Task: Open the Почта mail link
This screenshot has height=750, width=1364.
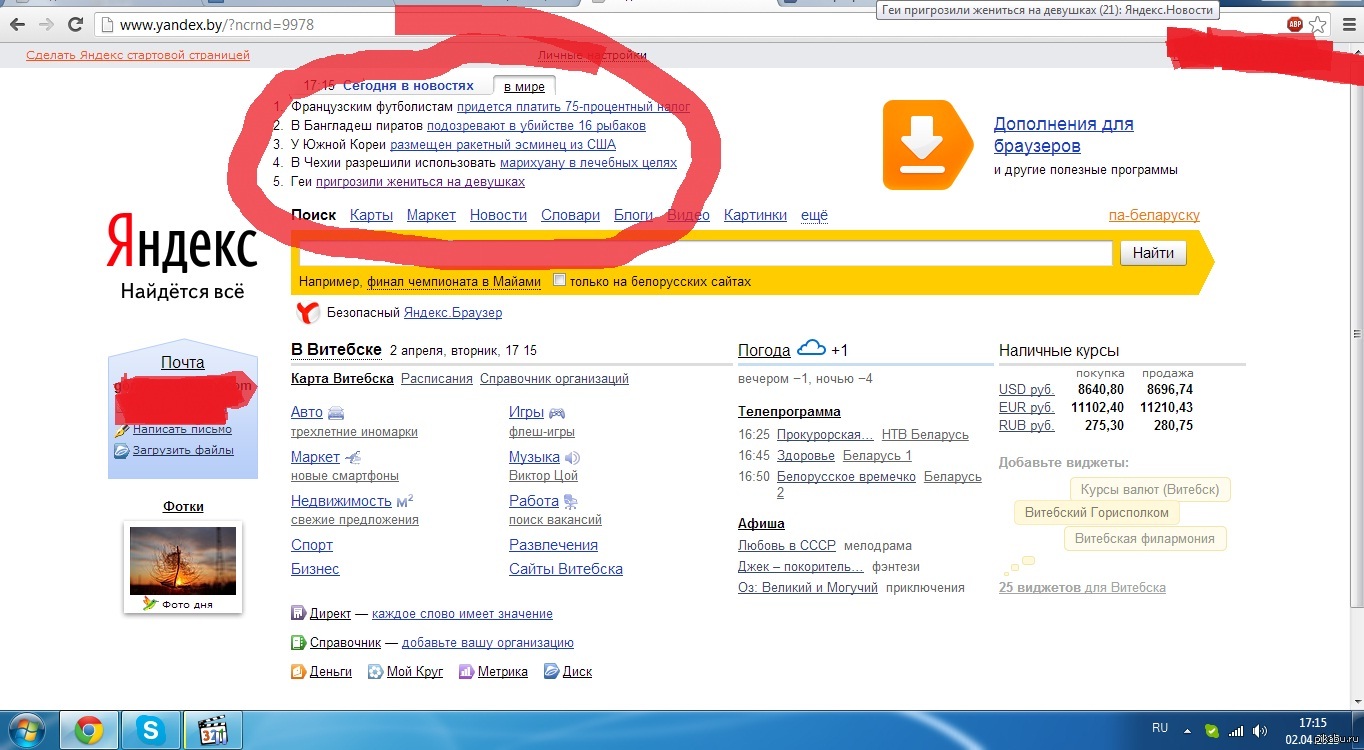Action: [182, 363]
